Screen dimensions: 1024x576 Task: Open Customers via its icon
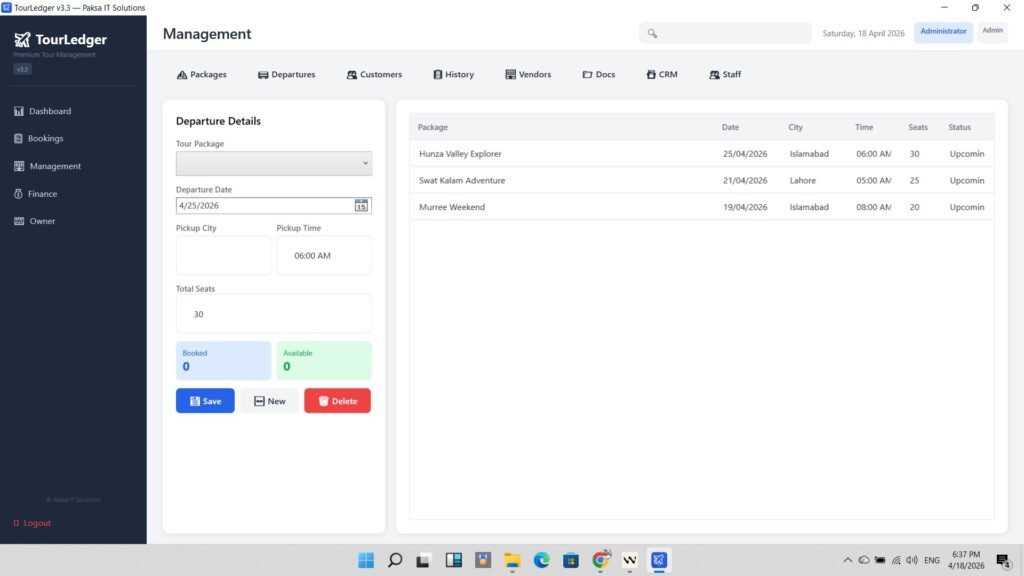point(352,75)
